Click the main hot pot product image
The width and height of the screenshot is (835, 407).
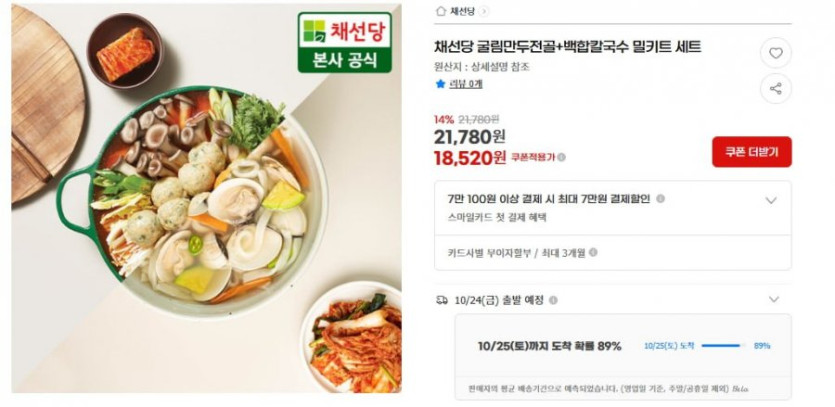pos(206,198)
